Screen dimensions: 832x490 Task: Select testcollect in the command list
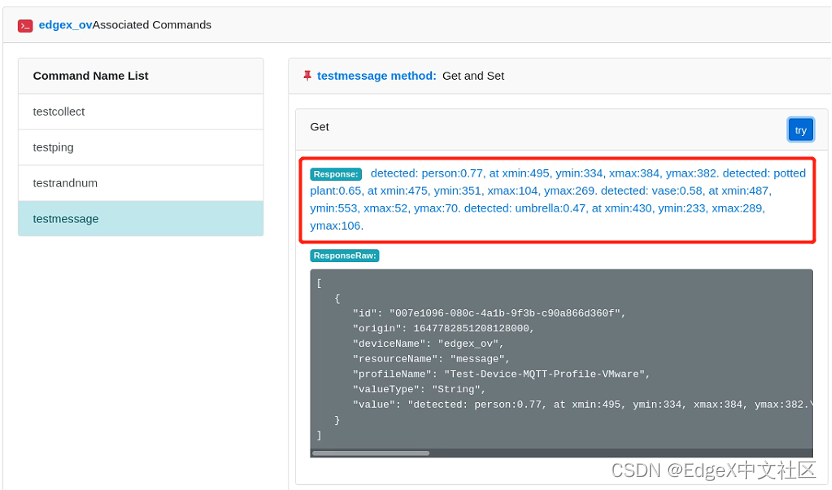pyautogui.click(x=141, y=111)
